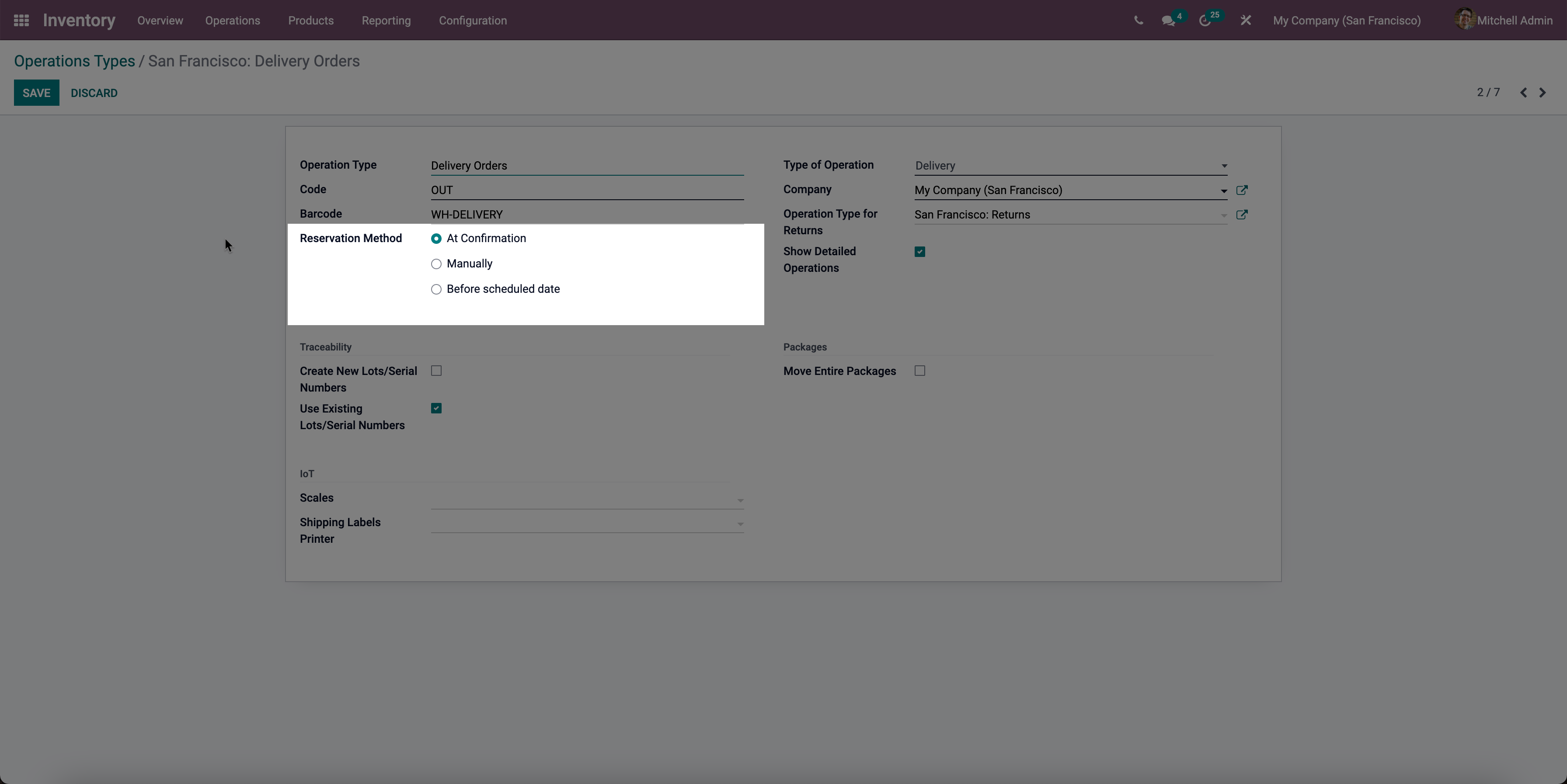
Task: Open San Francisco: Returns via external link icon
Action: pos(1242,215)
